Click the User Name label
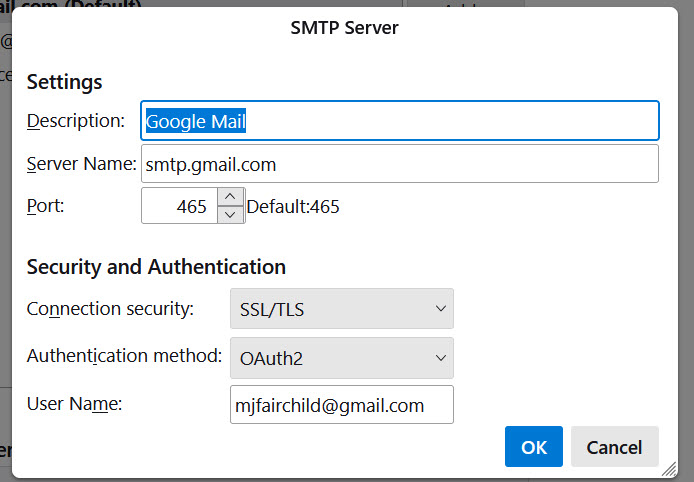Viewport: 694px width, 482px height. point(74,404)
